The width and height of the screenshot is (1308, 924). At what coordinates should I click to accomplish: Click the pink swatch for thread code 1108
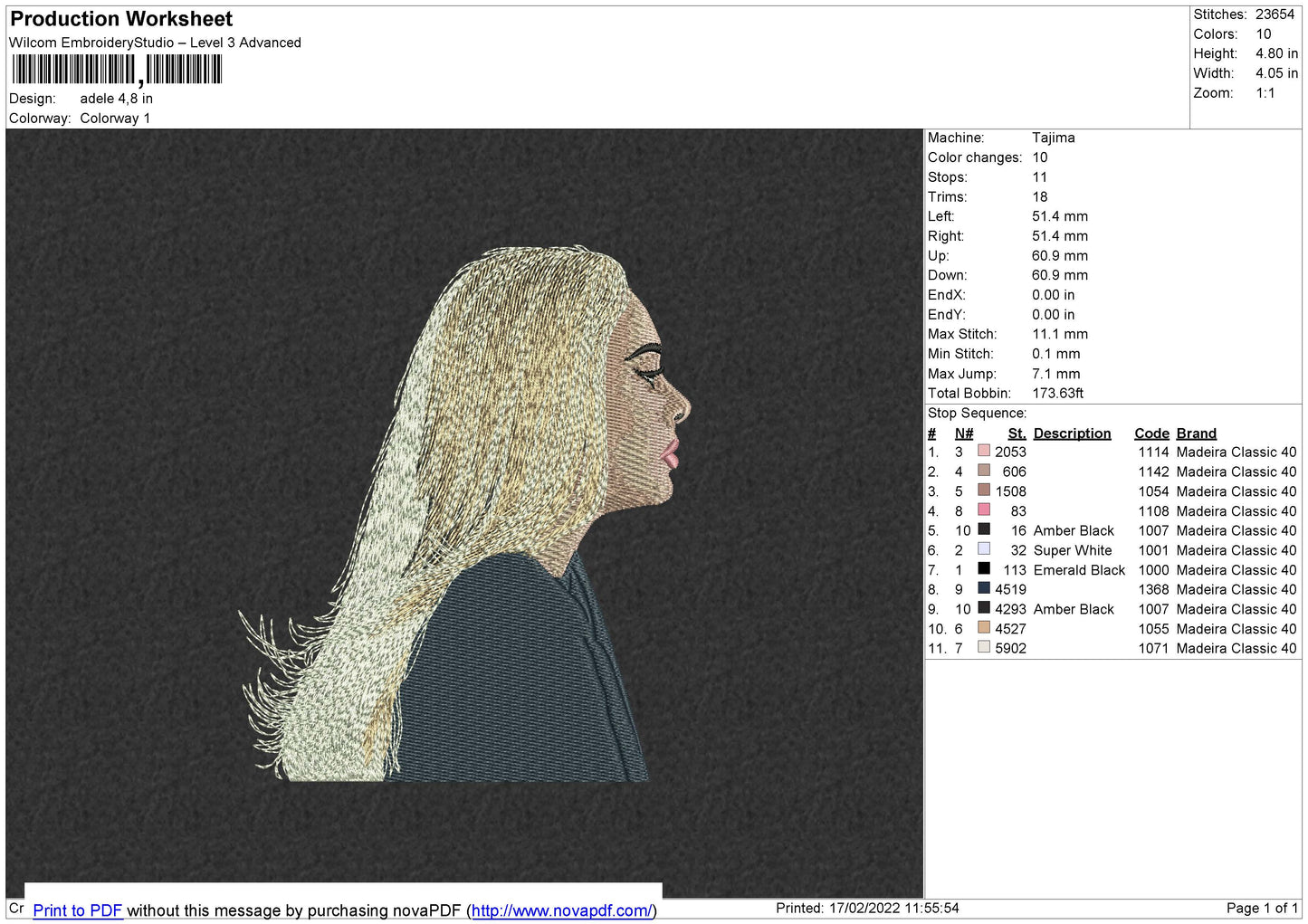click(984, 510)
